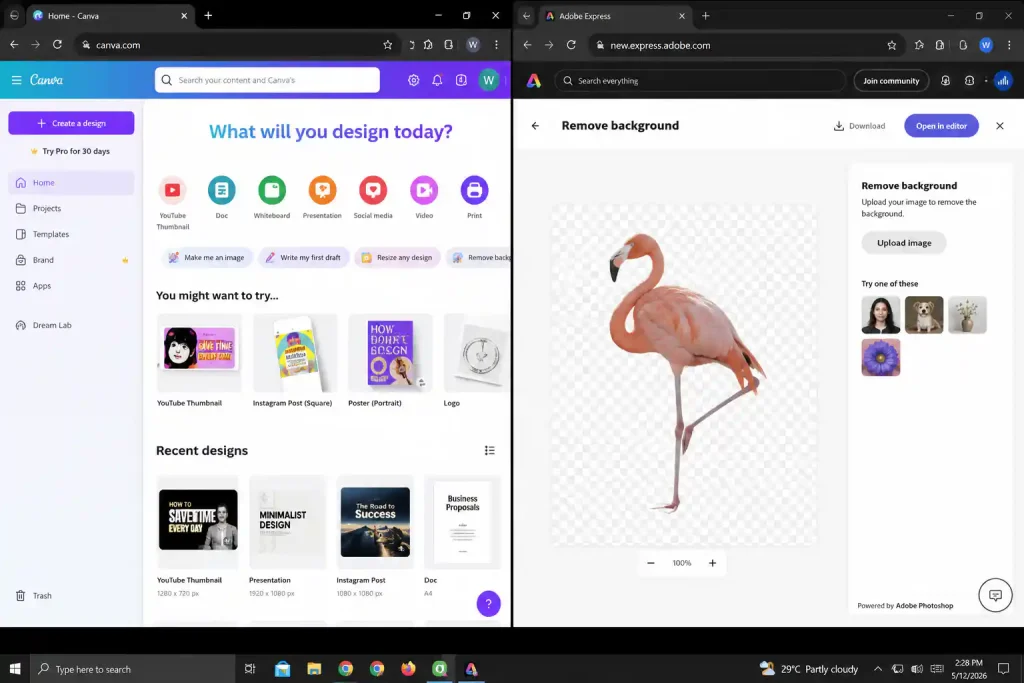The image size is (1024, 683).
Task: Switch to the Home - Canva browser tab
Action: point(108,16)
